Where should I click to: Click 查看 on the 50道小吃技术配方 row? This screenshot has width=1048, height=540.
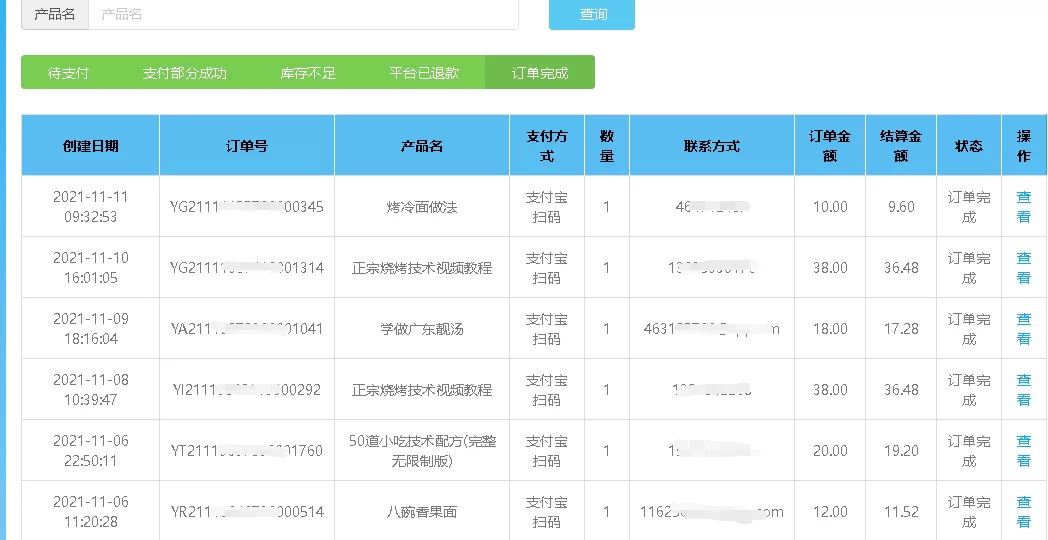click(x=1023, y=451)
